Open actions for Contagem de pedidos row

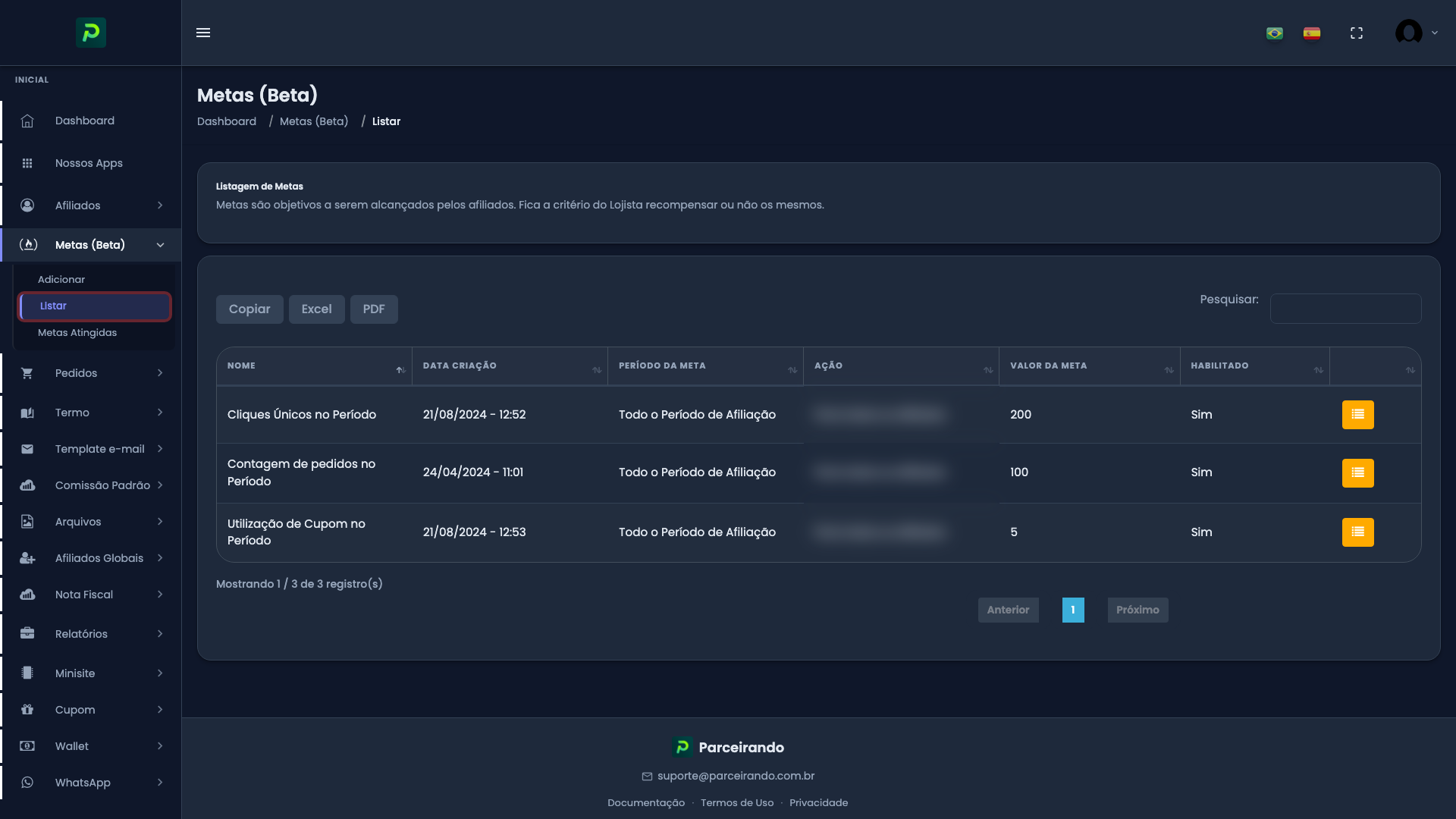tap(1357, 473)
